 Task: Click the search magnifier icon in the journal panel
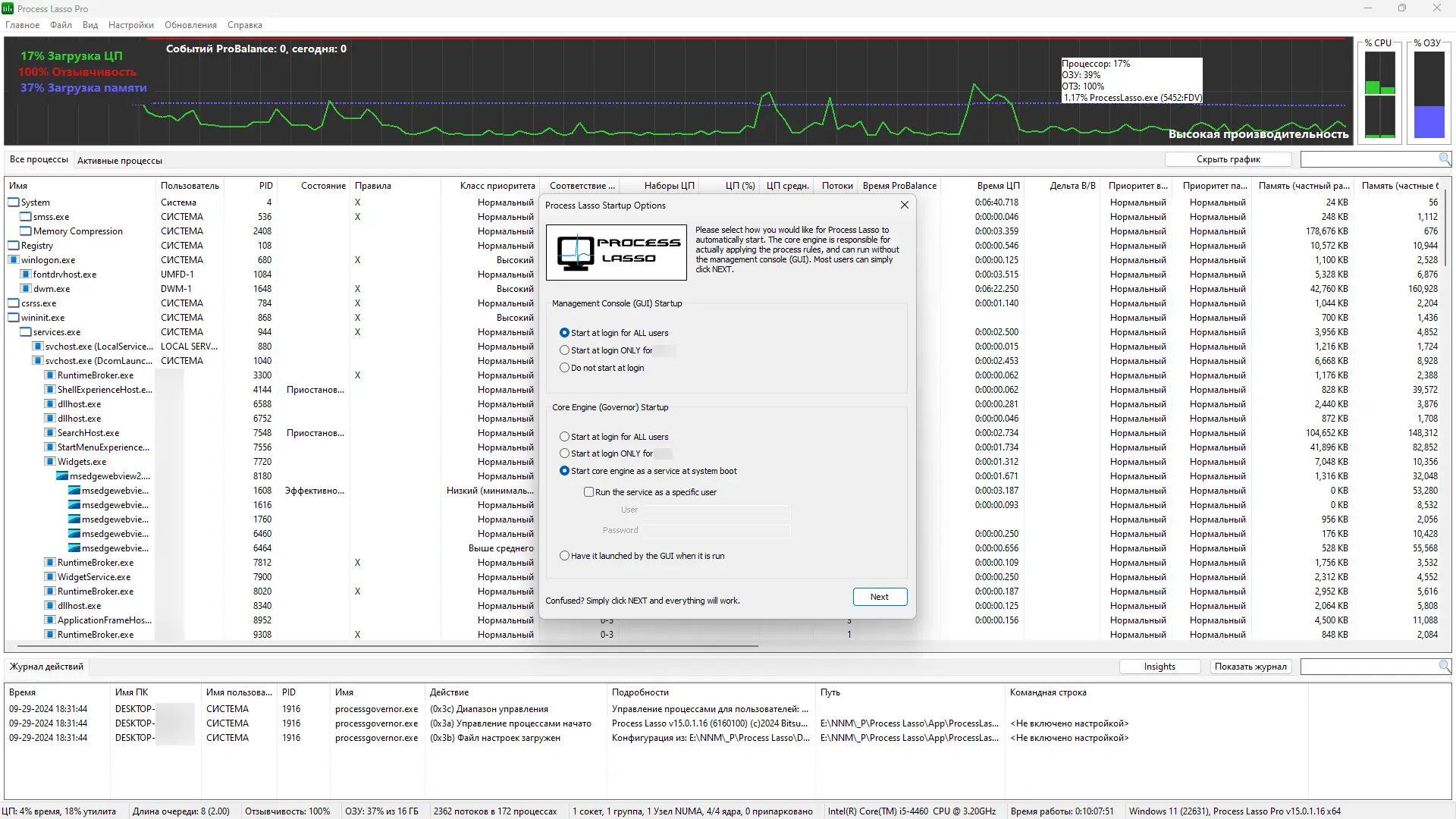pyautogui.click(x=1444, y=666)
